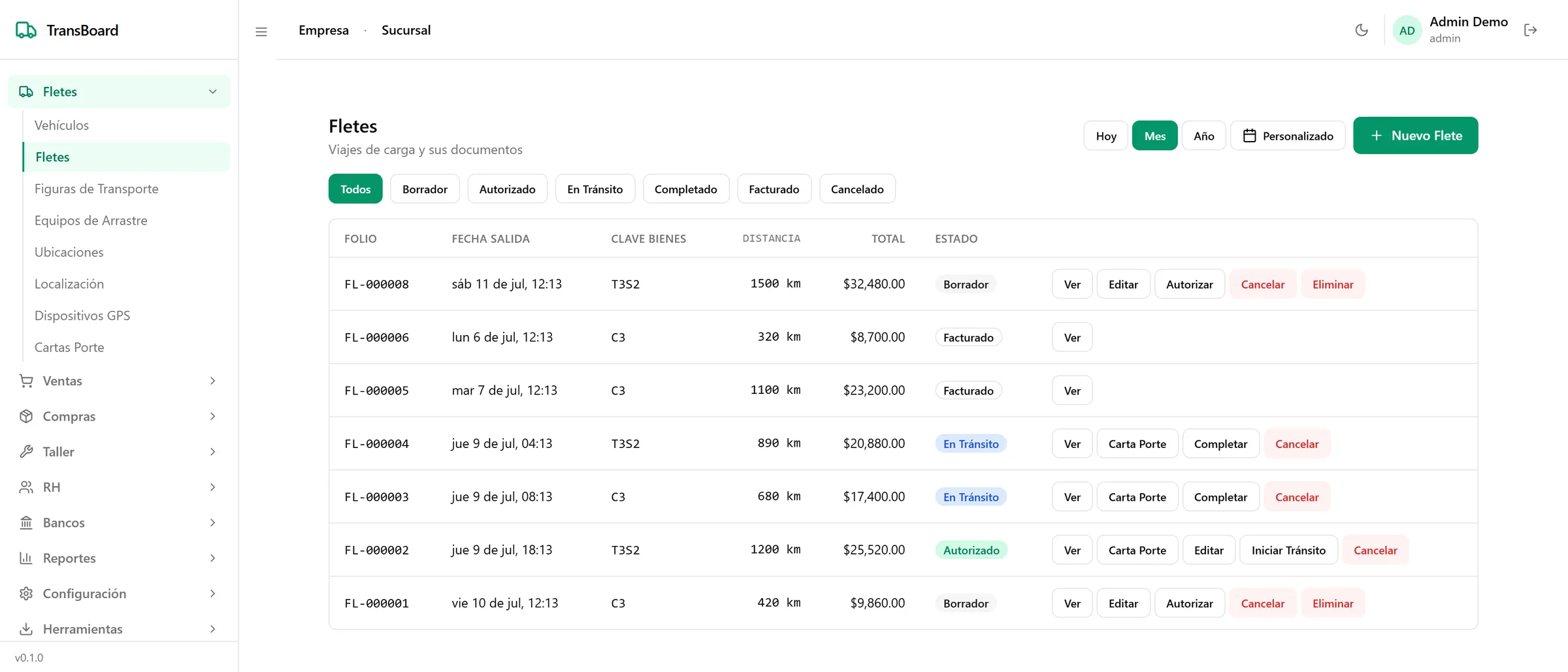
Task: Click the Taller wrench icon
Action: 26,451
